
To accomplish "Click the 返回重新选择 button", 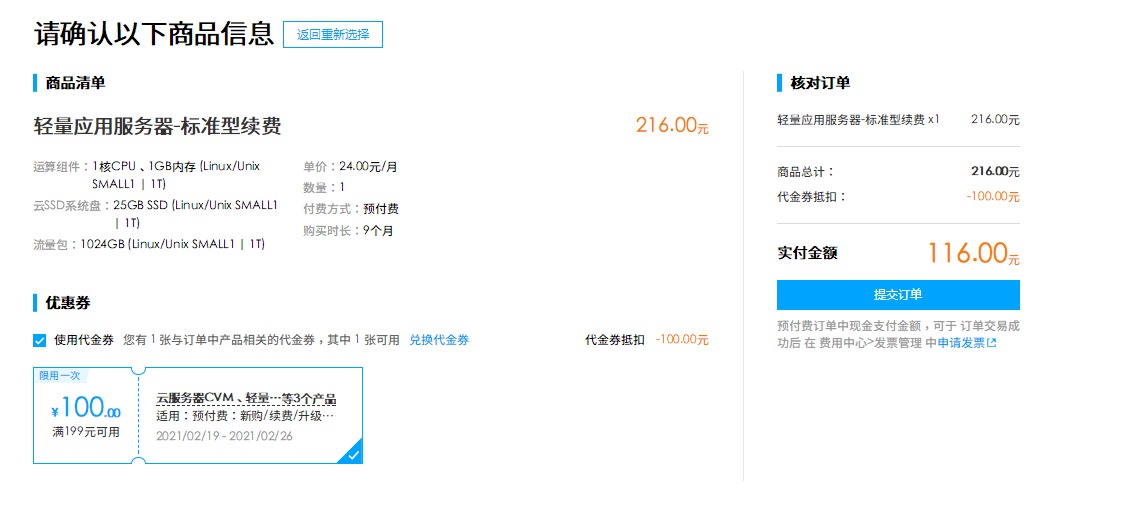I will (332, 35).
